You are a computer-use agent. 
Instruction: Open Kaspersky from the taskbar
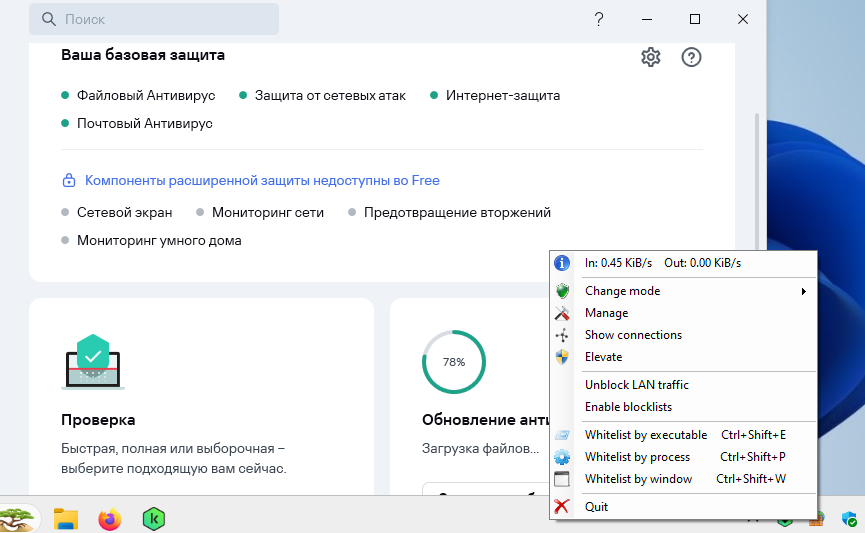click(x=154, y=519)
